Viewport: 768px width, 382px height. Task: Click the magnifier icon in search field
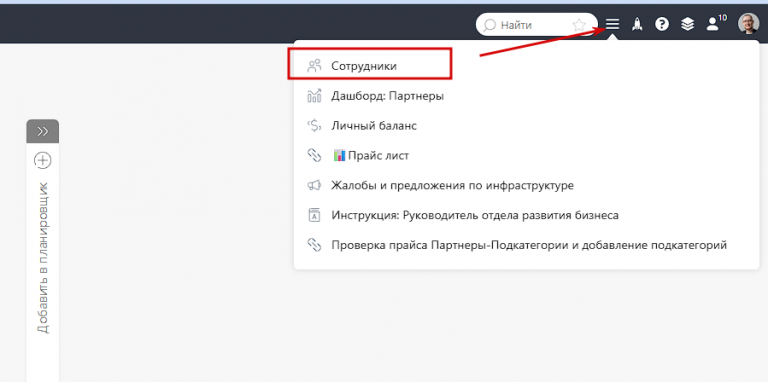489,25
